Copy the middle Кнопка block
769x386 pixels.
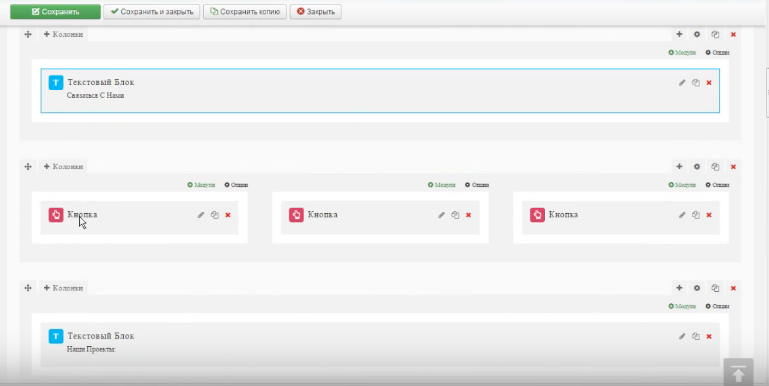click(x=455, y=215)
